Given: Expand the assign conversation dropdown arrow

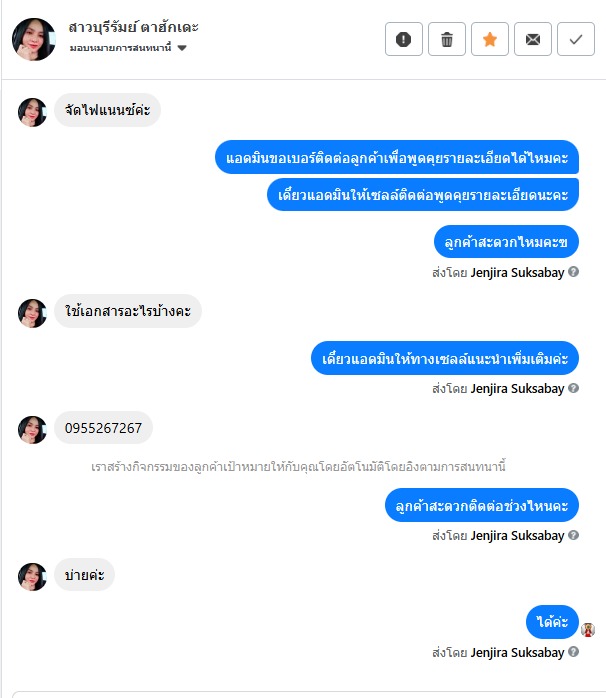Looking at the screenshot, I should click(182, 48).
